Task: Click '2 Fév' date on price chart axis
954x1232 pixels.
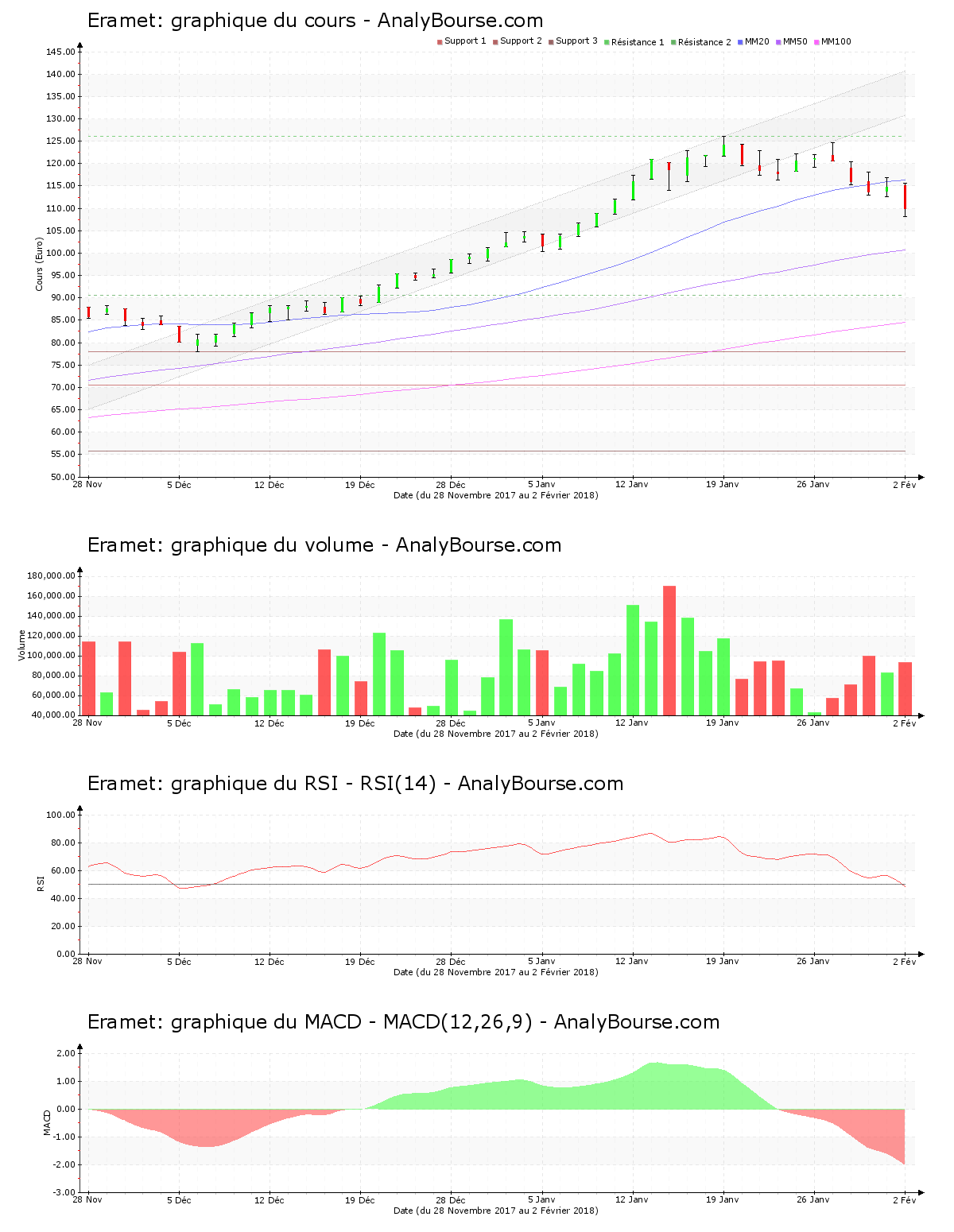Action: point(905,484)
